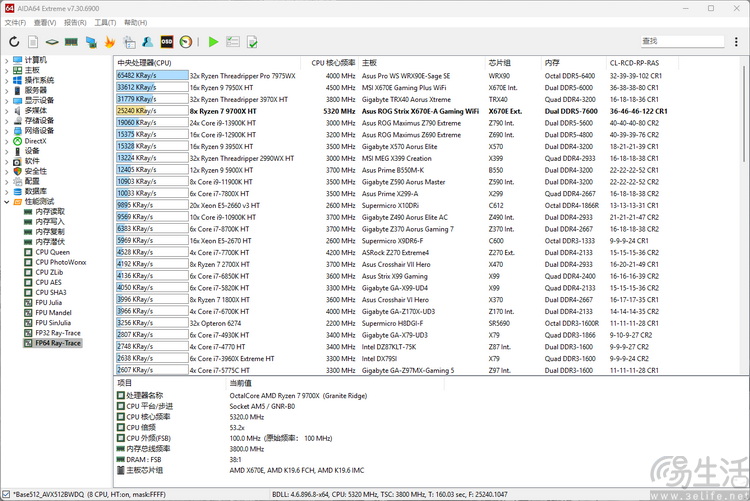Select FPU Julia benchmark
750x501 pixels.
point(48,302)
